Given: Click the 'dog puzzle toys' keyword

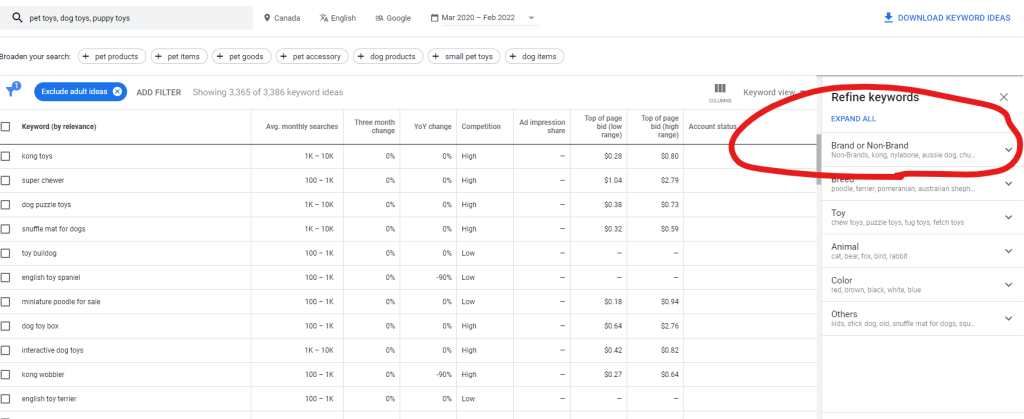Looking at the screenshot, I should [x=46, y=205].
